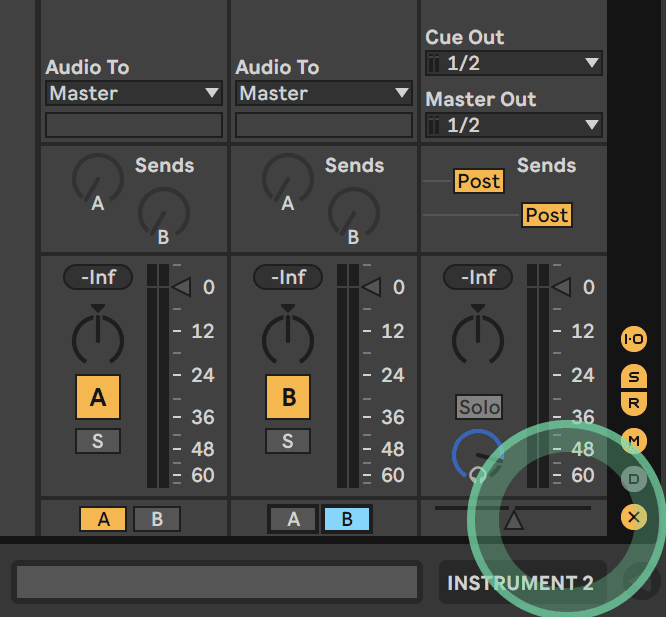Toggle the Crossfader X show/hide button
The image size is (666, 617).
point(634,517)
